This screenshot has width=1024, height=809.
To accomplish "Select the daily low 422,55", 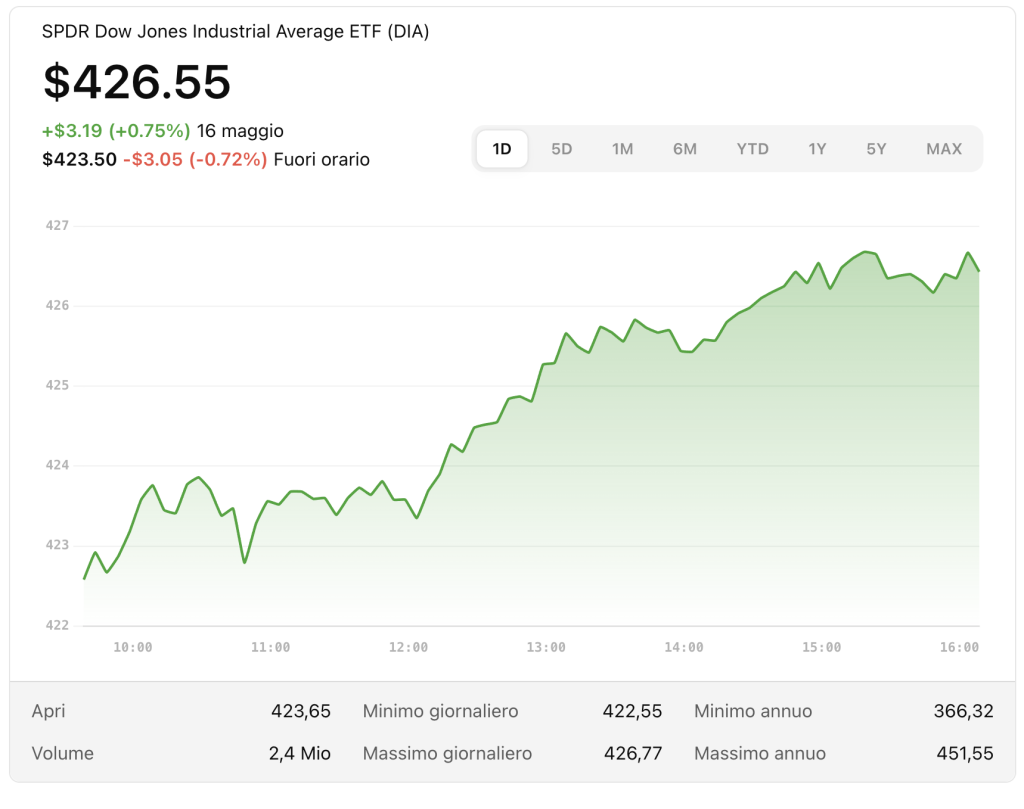I will pos(632,711).
